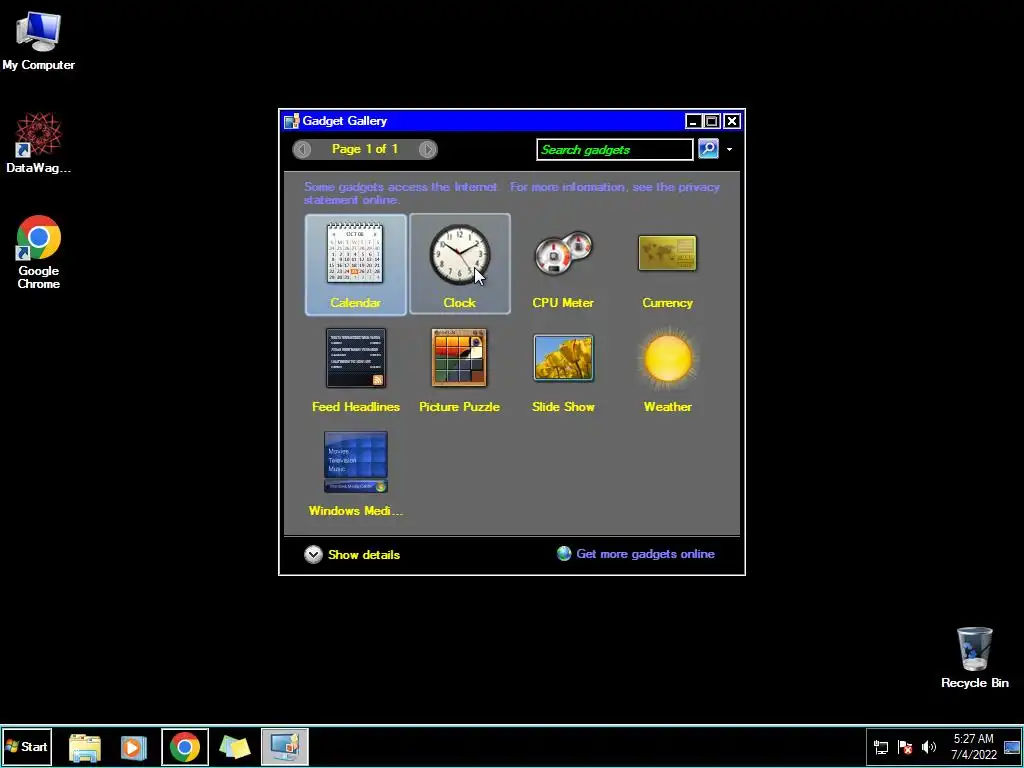This screenshot has height=768, width=1024.
Task: Click the taskbar clock showing 5:27 AM
Action: 973,746
